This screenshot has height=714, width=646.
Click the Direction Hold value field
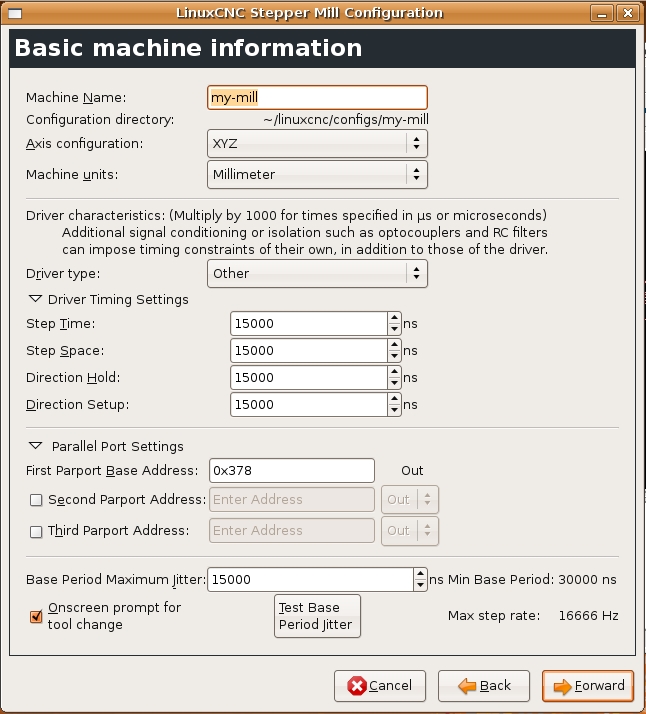pyautogui.click(x=309, y=377)
